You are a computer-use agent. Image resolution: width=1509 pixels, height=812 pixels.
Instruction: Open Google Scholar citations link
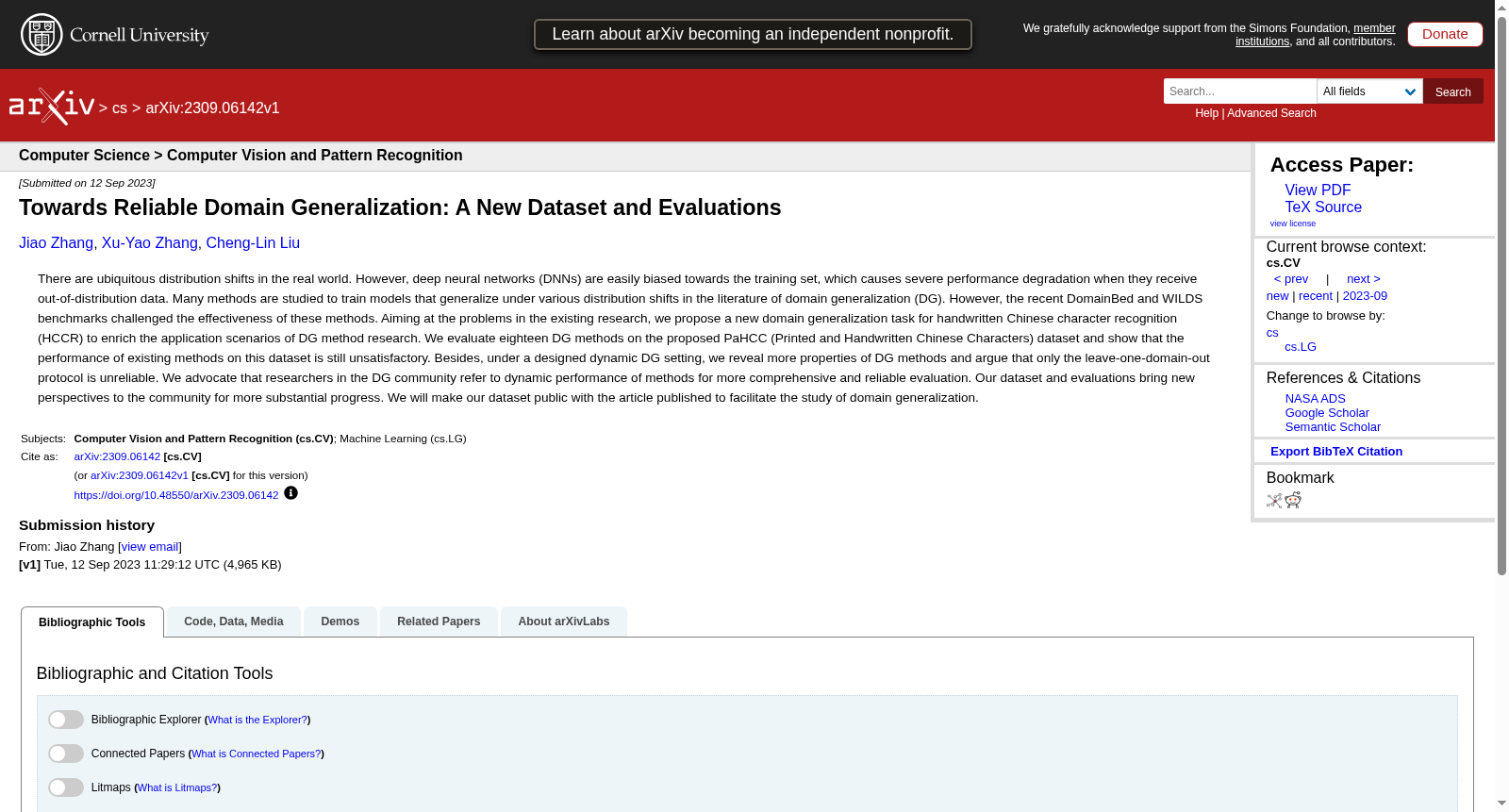tap(1327, 413)
